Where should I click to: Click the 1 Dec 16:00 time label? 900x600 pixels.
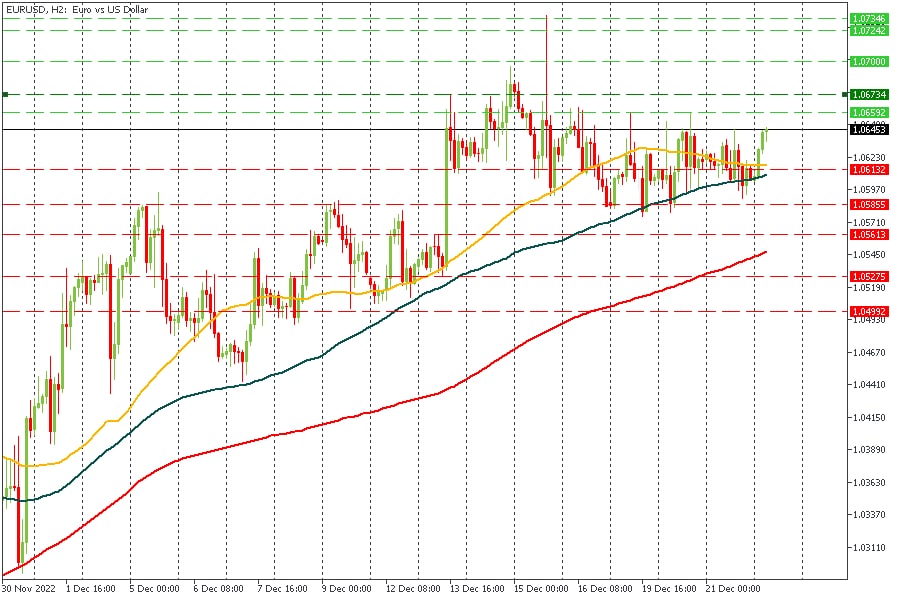(91, 589)
